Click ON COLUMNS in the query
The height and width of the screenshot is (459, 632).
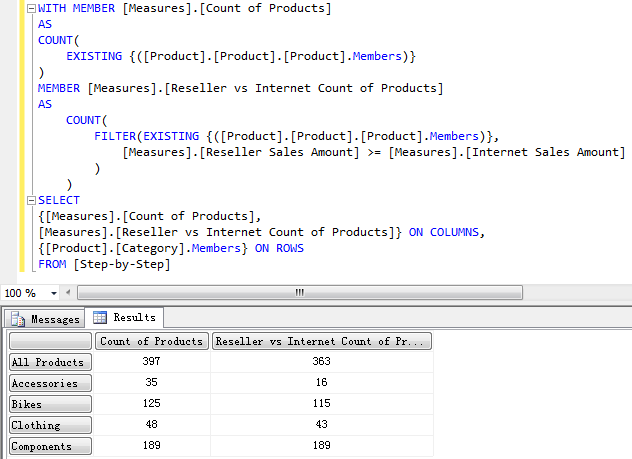[444, 232]
